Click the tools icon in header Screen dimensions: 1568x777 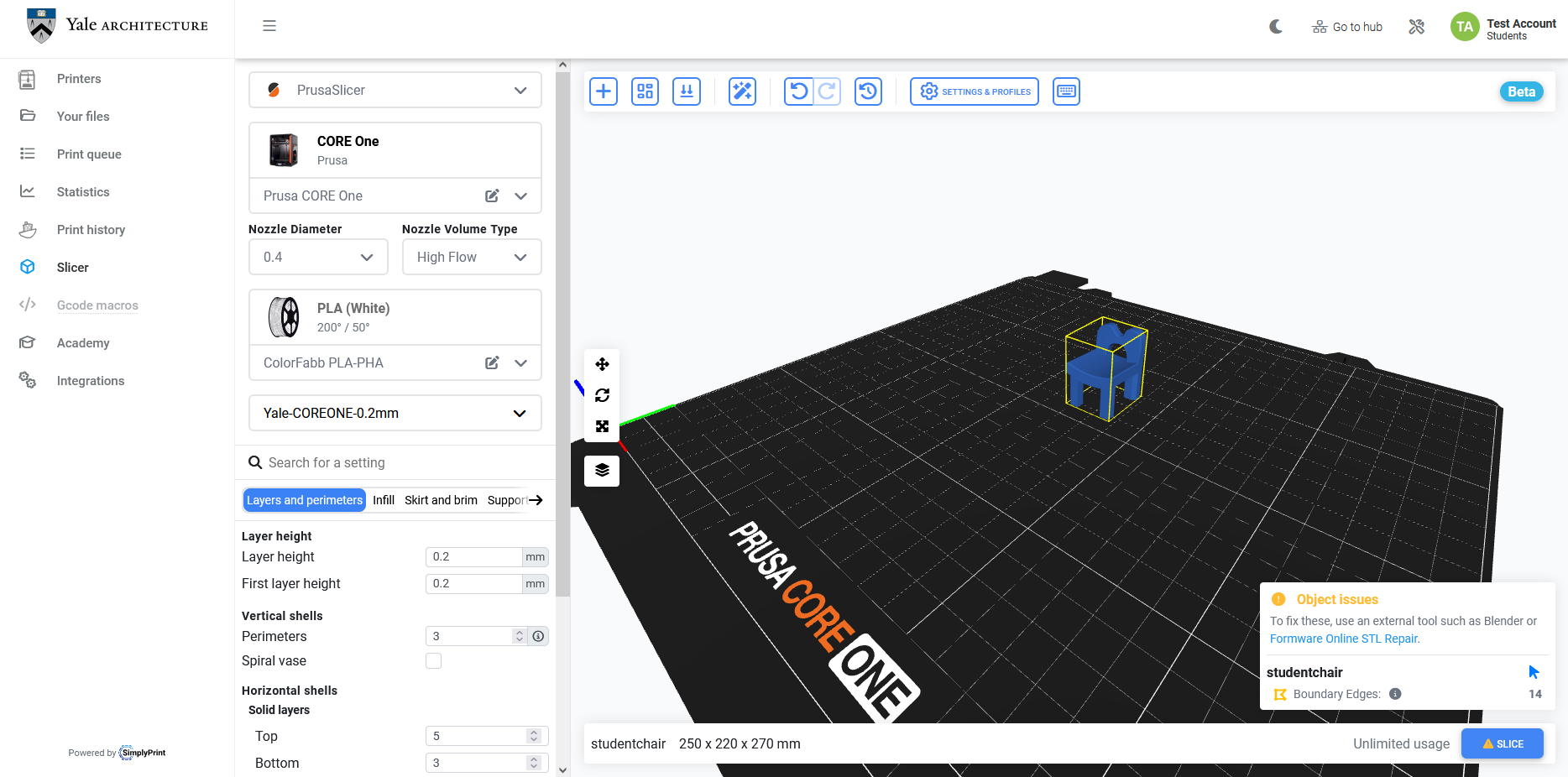pos(1417,27)
